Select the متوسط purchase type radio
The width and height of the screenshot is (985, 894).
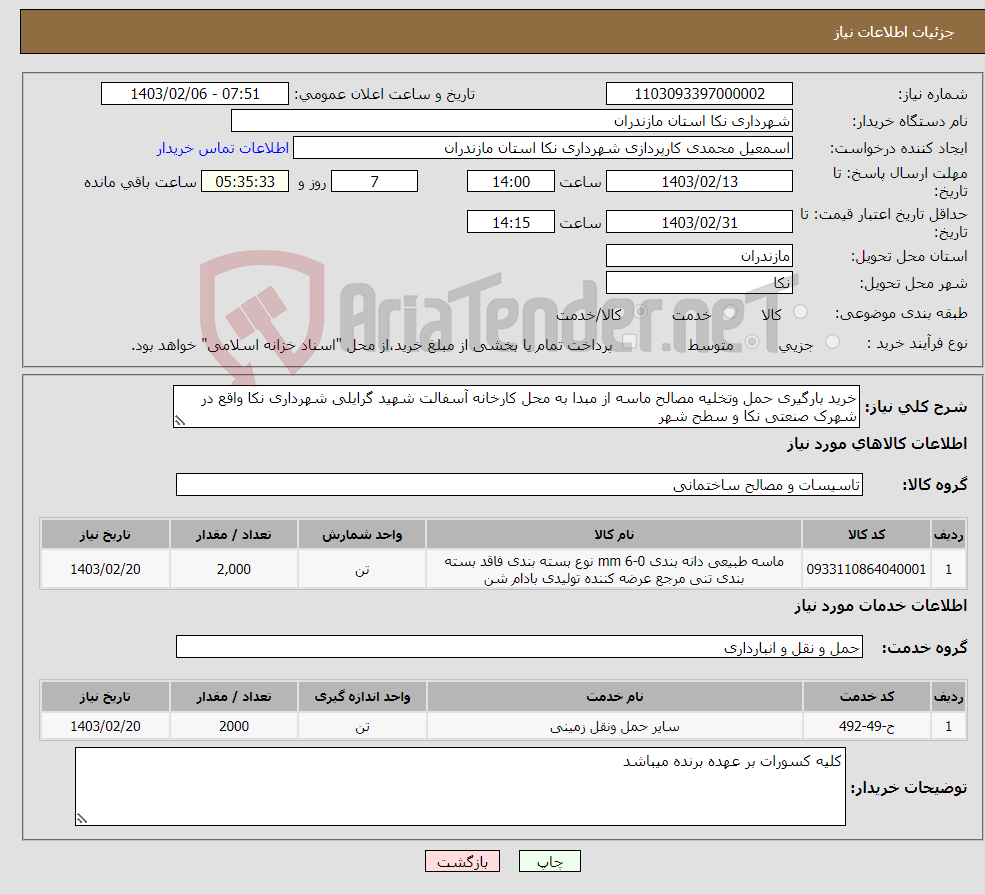pos(752,342)
